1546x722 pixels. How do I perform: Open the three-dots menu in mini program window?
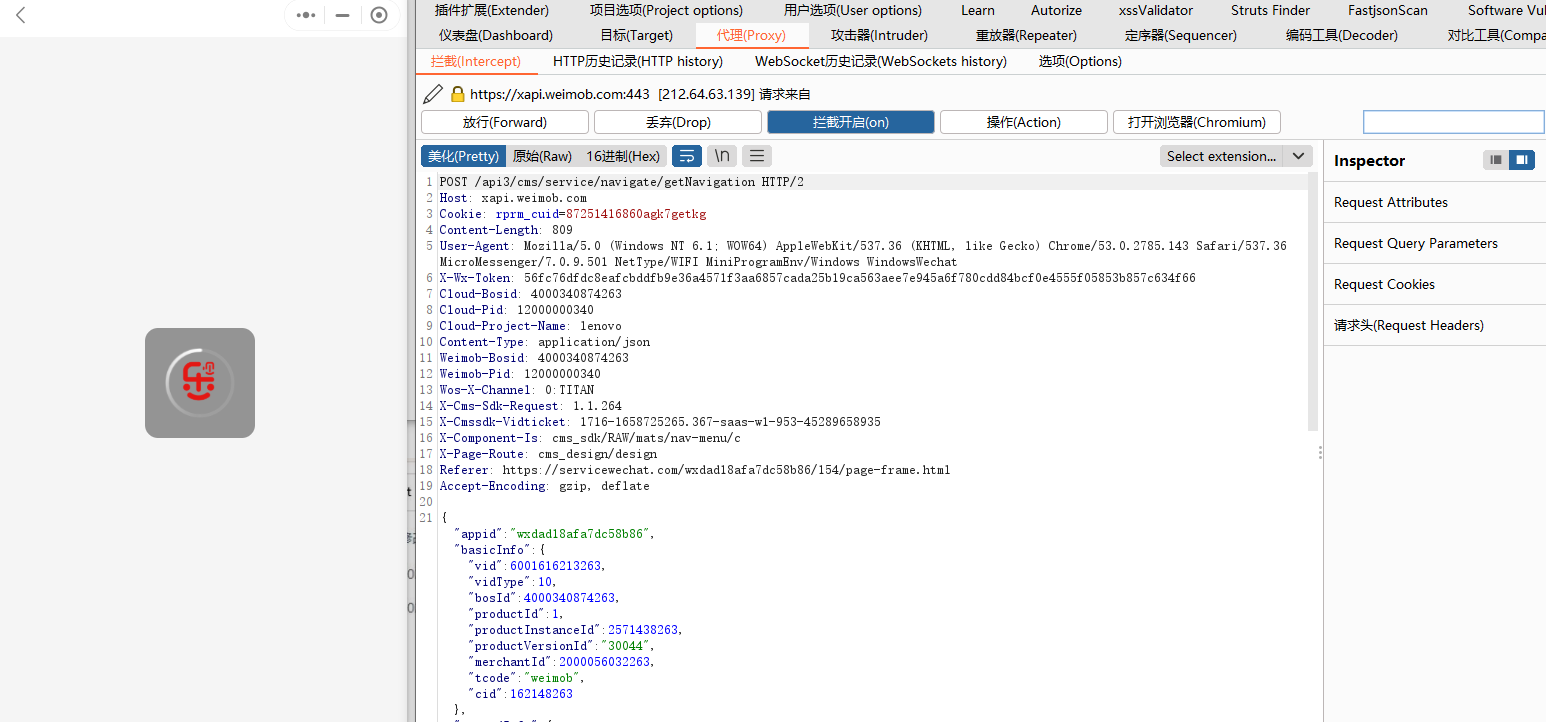(306, 15)
